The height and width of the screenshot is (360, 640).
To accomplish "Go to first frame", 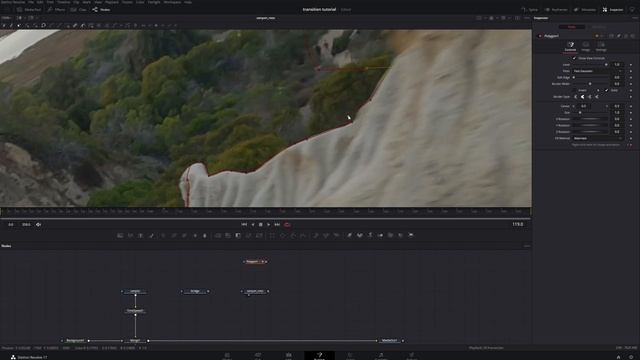I will pos(244,224).
